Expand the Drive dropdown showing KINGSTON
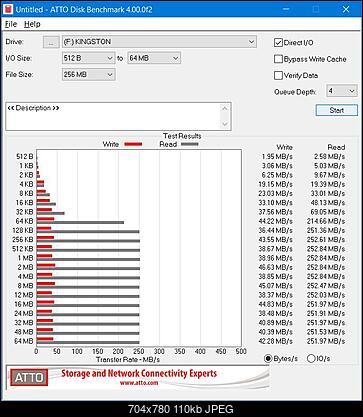Image resolution: width=363 pixels, height=417 pixels. click(x=159, y=42)
